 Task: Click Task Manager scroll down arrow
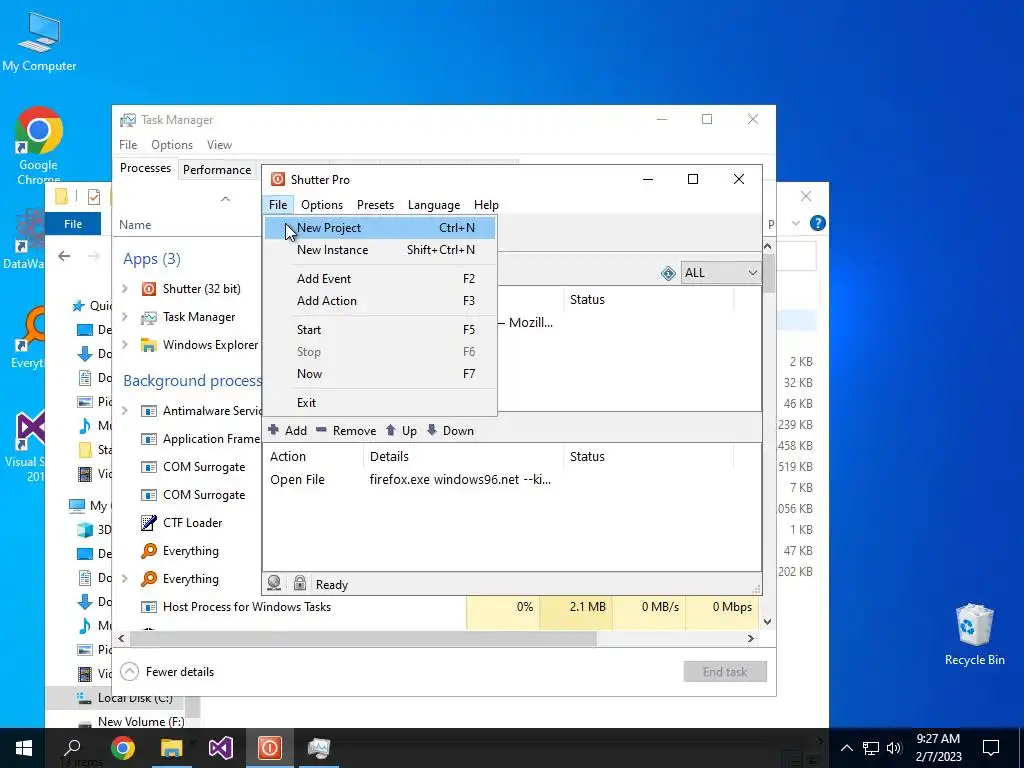coord(768,622)
